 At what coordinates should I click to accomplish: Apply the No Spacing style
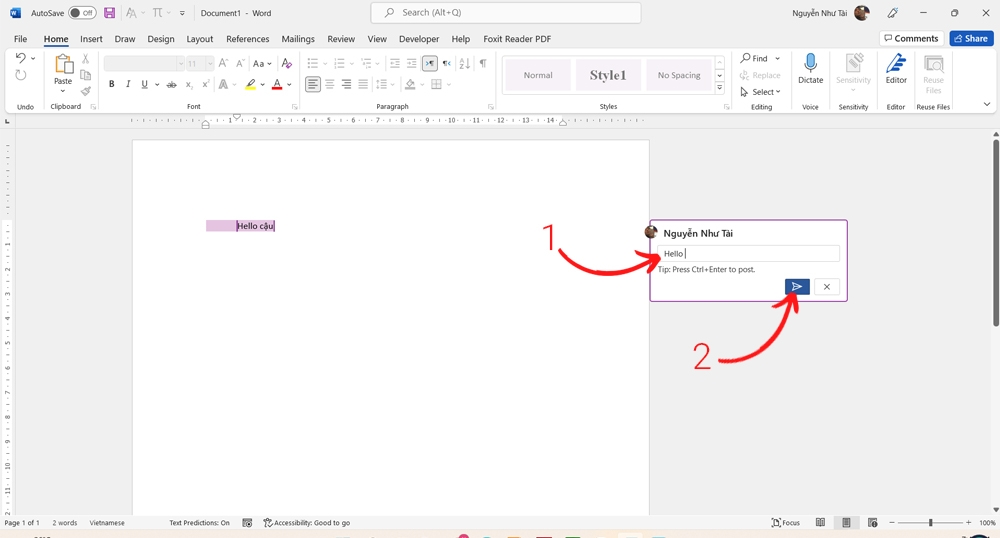click(679, 75)
